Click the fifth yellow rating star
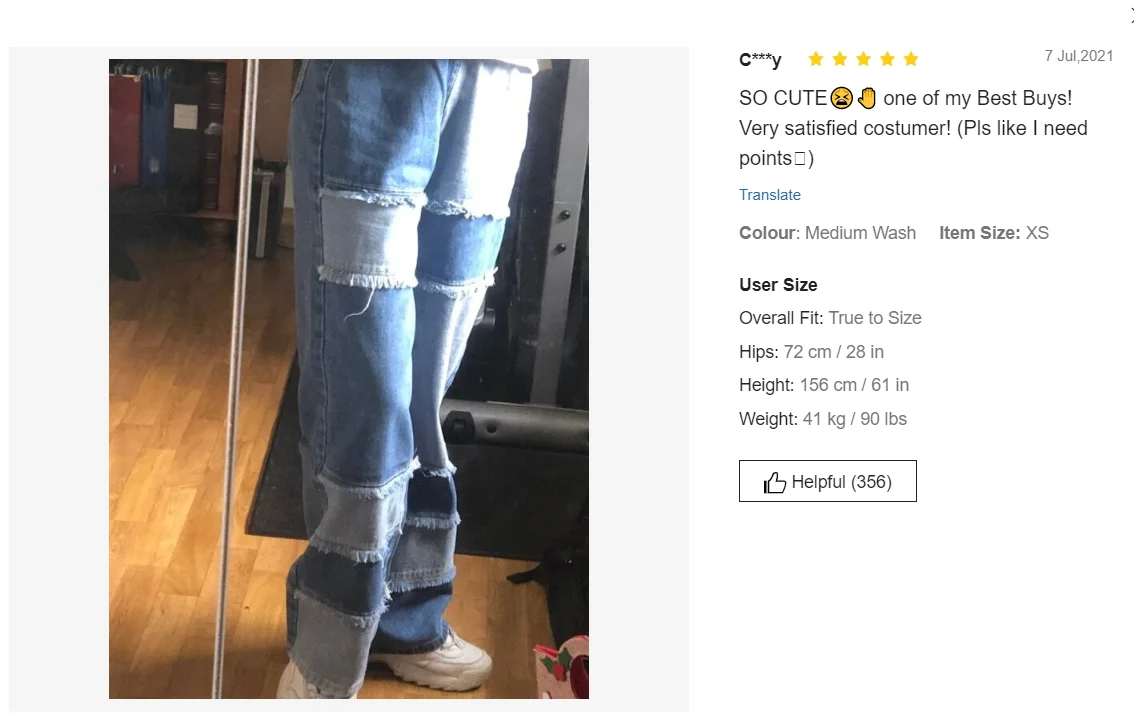 click(911, 59)
